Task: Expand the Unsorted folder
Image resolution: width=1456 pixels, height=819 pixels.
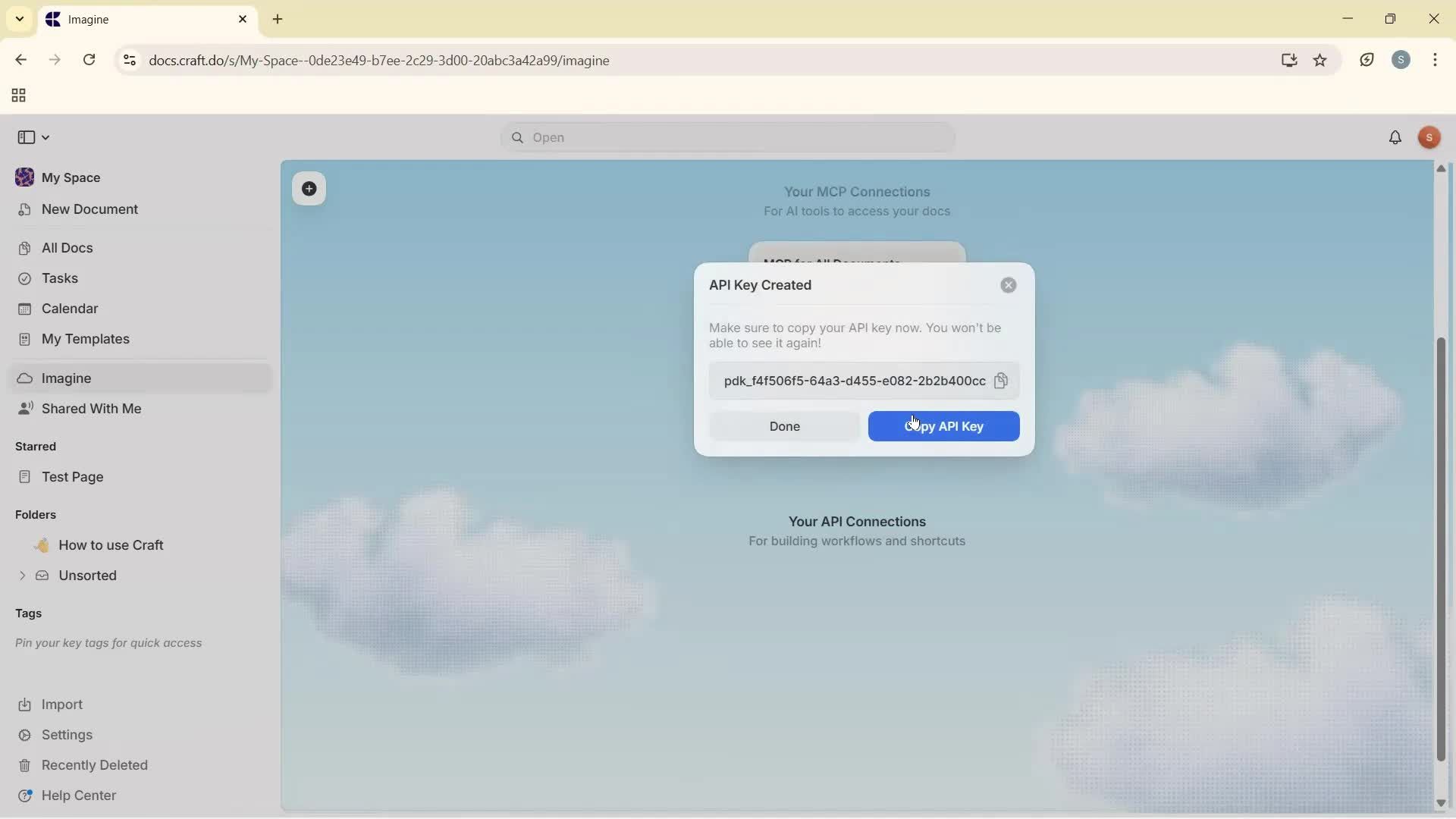Action: pyautogui.click(x=20, y=576)
